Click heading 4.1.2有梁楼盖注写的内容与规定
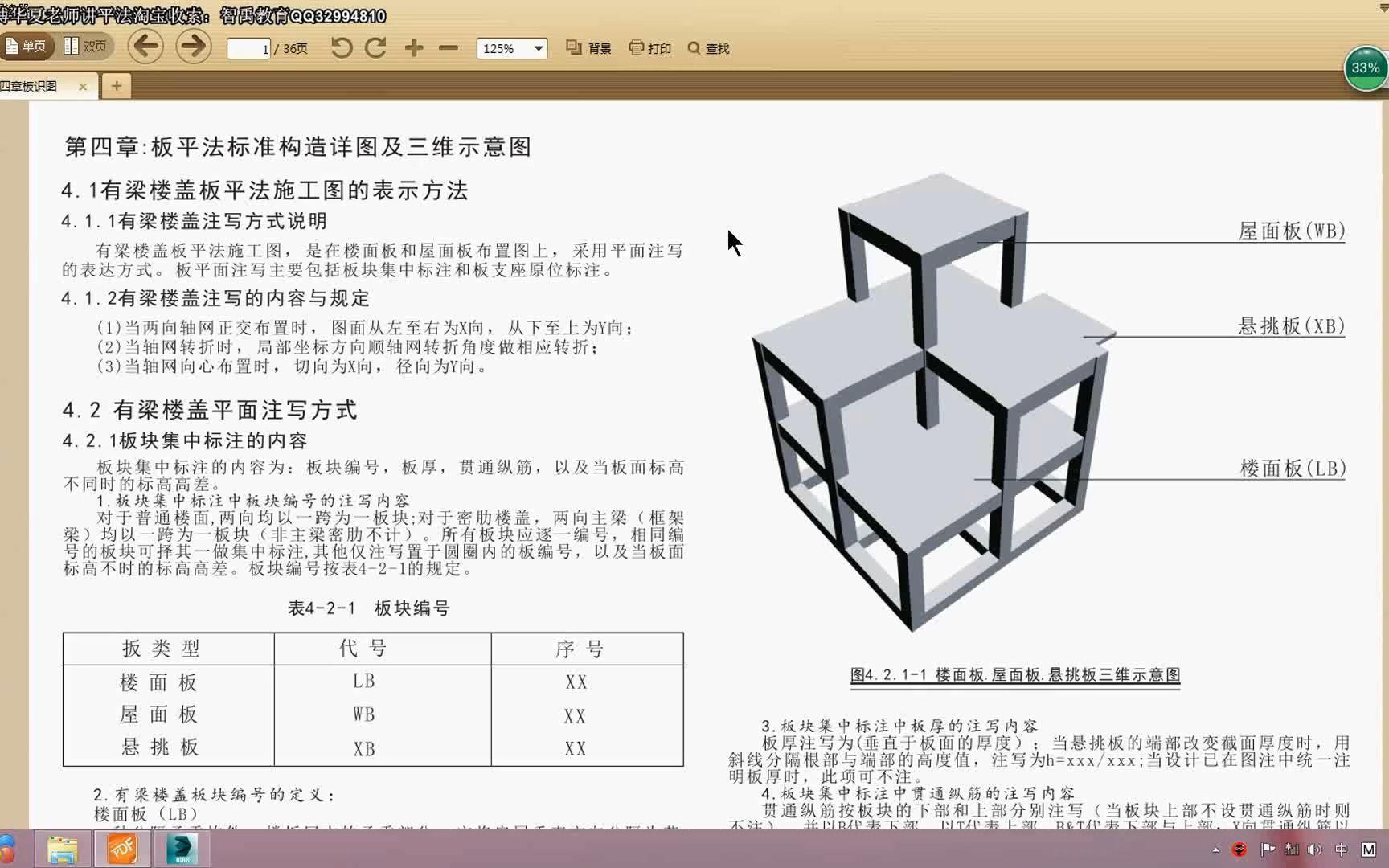This screenshot has width=1389, height=868. point(215,298)
